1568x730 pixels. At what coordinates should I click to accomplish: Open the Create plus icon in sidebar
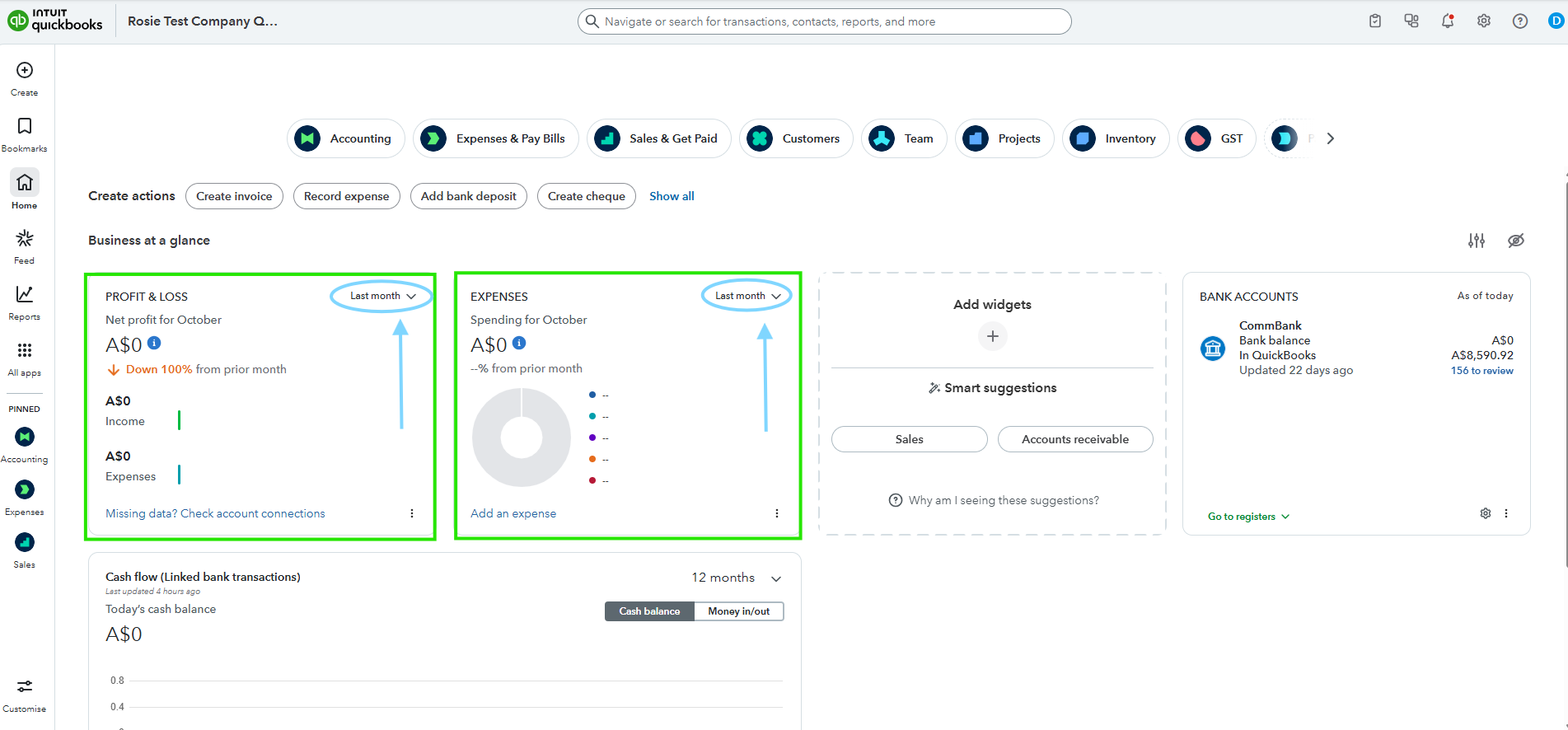tap(25, 71)
